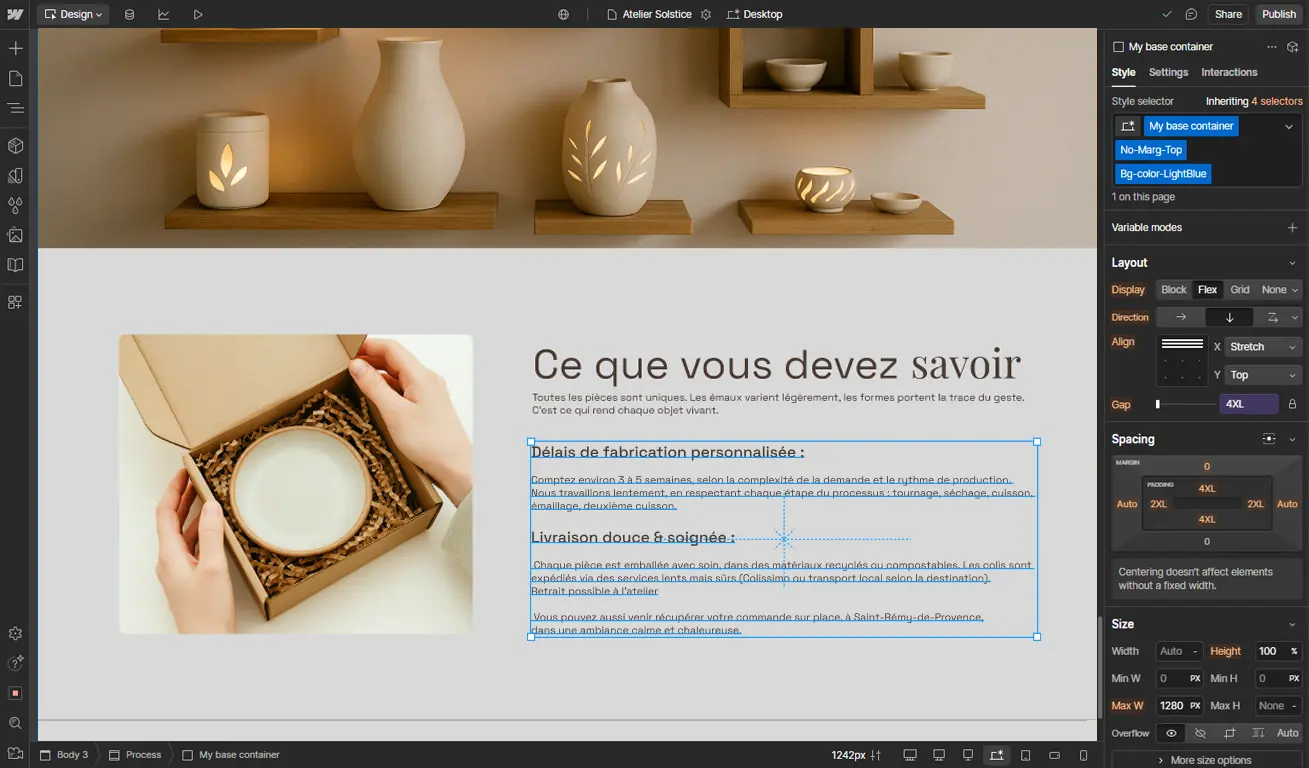This screenshot has height=768, width=1309.
Task: Select My base container in breadcrumb
Action: (x=231, y=755)
